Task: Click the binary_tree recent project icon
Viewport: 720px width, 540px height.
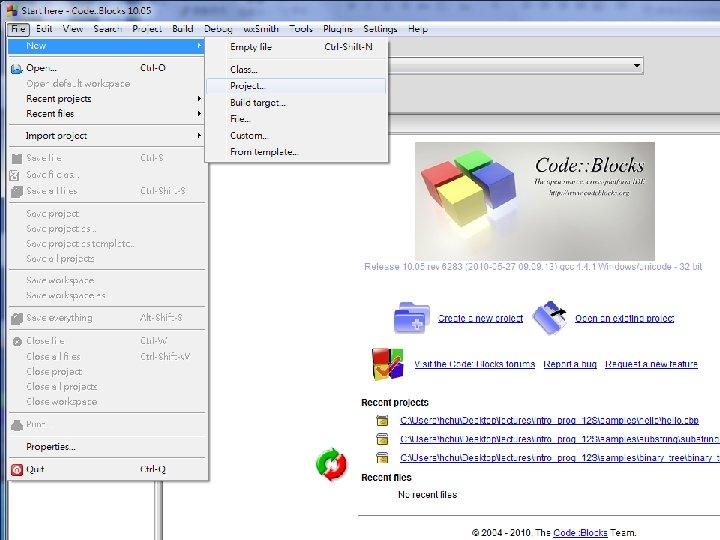Action: click(x=382, y=457)
